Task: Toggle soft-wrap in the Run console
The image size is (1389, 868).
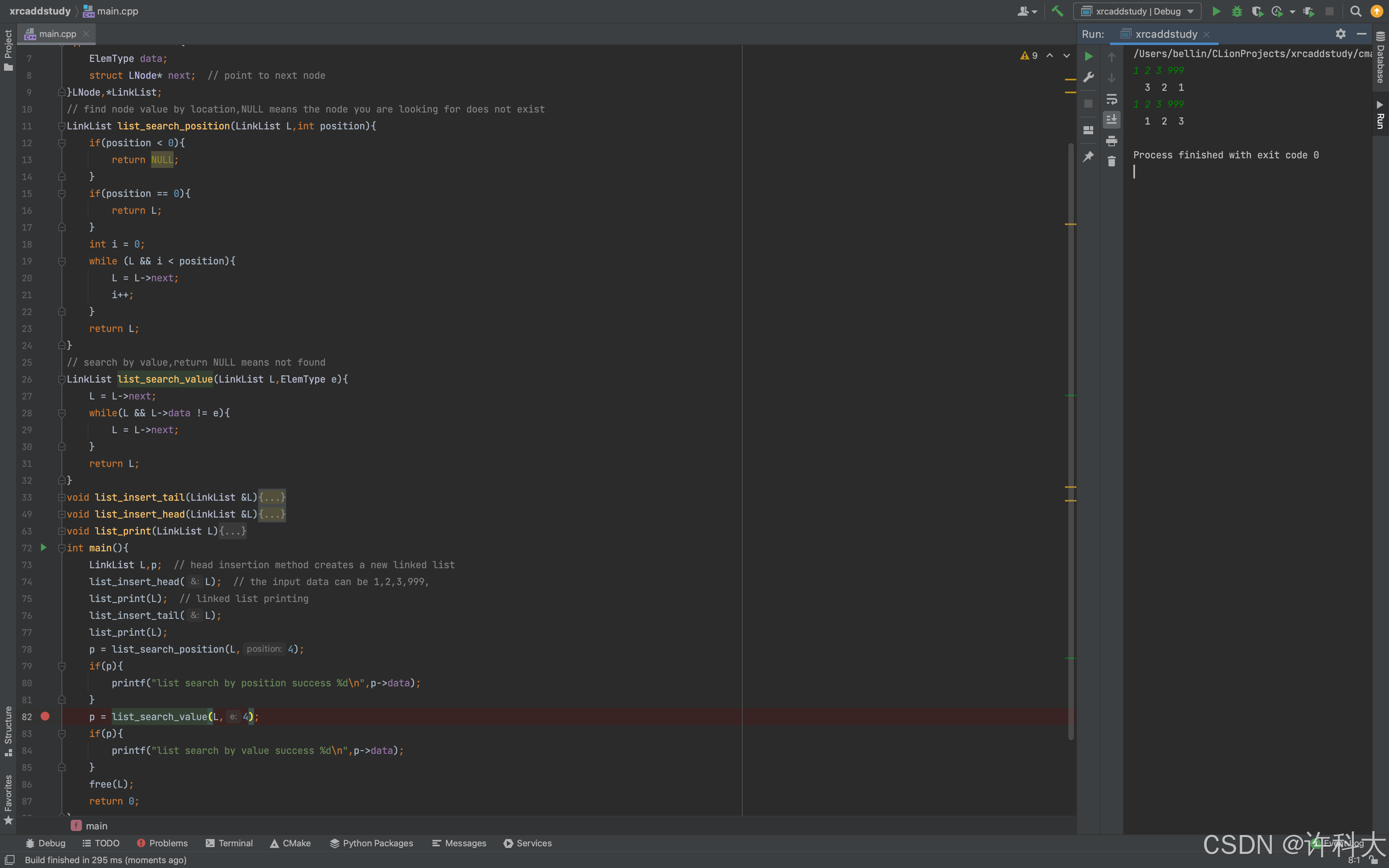Action: (1112, 99)
